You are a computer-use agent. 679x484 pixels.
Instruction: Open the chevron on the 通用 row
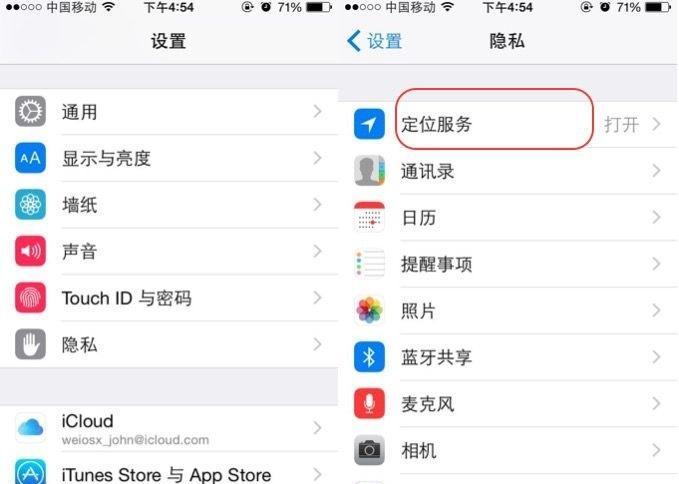[x=317, y=112]
